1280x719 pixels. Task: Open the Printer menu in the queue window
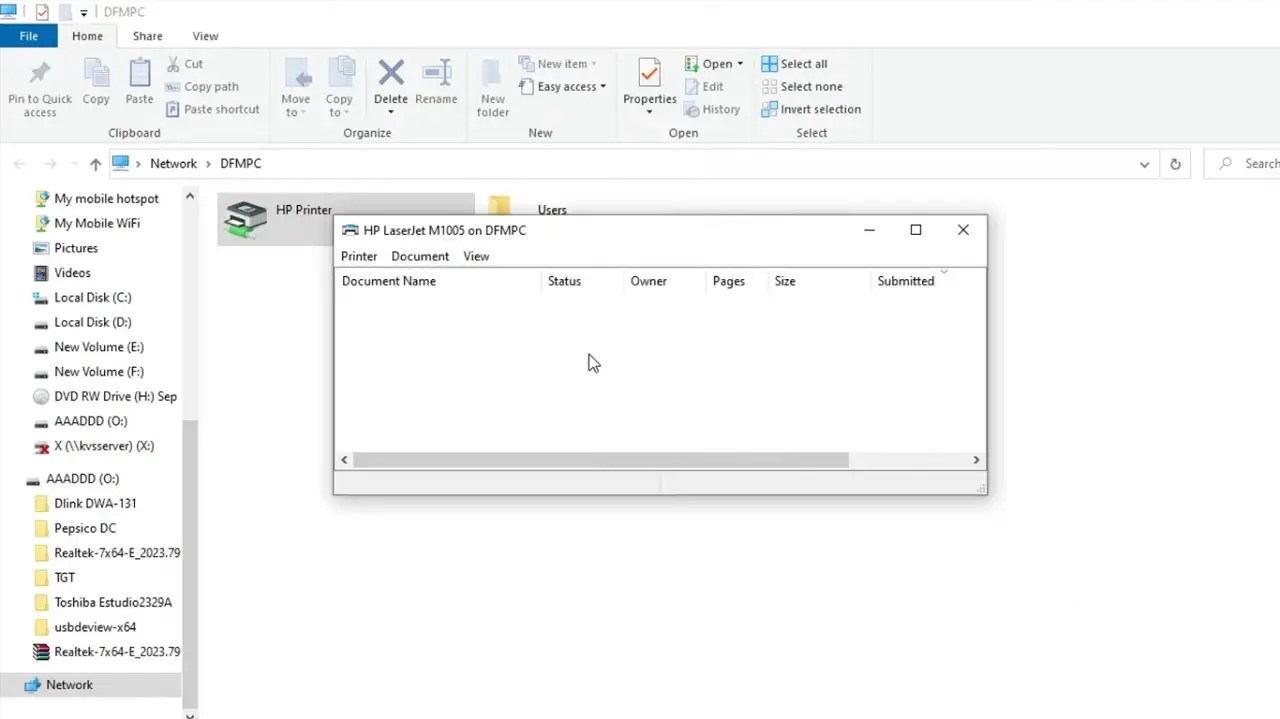[358, 256]
